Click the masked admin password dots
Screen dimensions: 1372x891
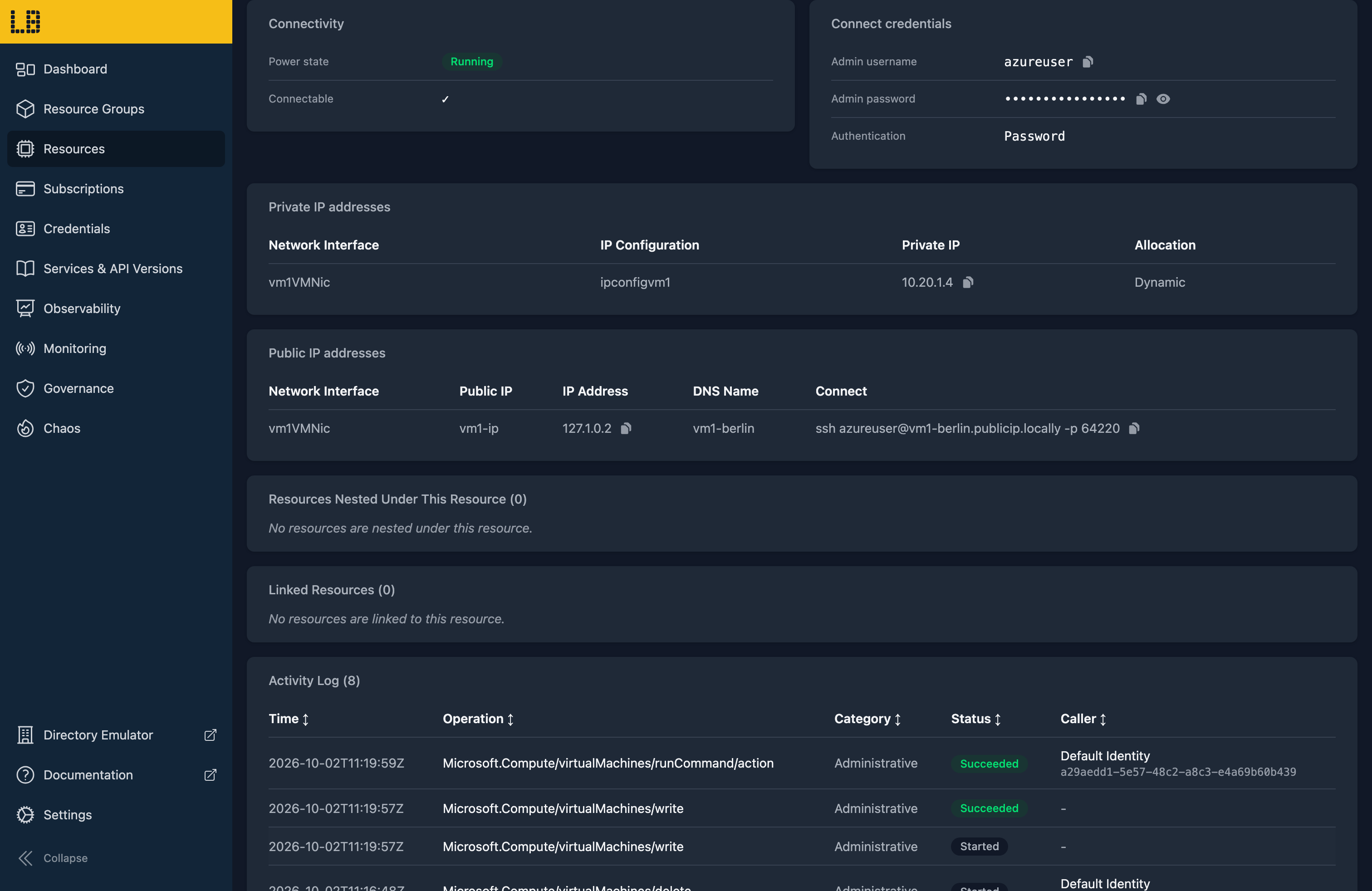(x=1065, y=99)
